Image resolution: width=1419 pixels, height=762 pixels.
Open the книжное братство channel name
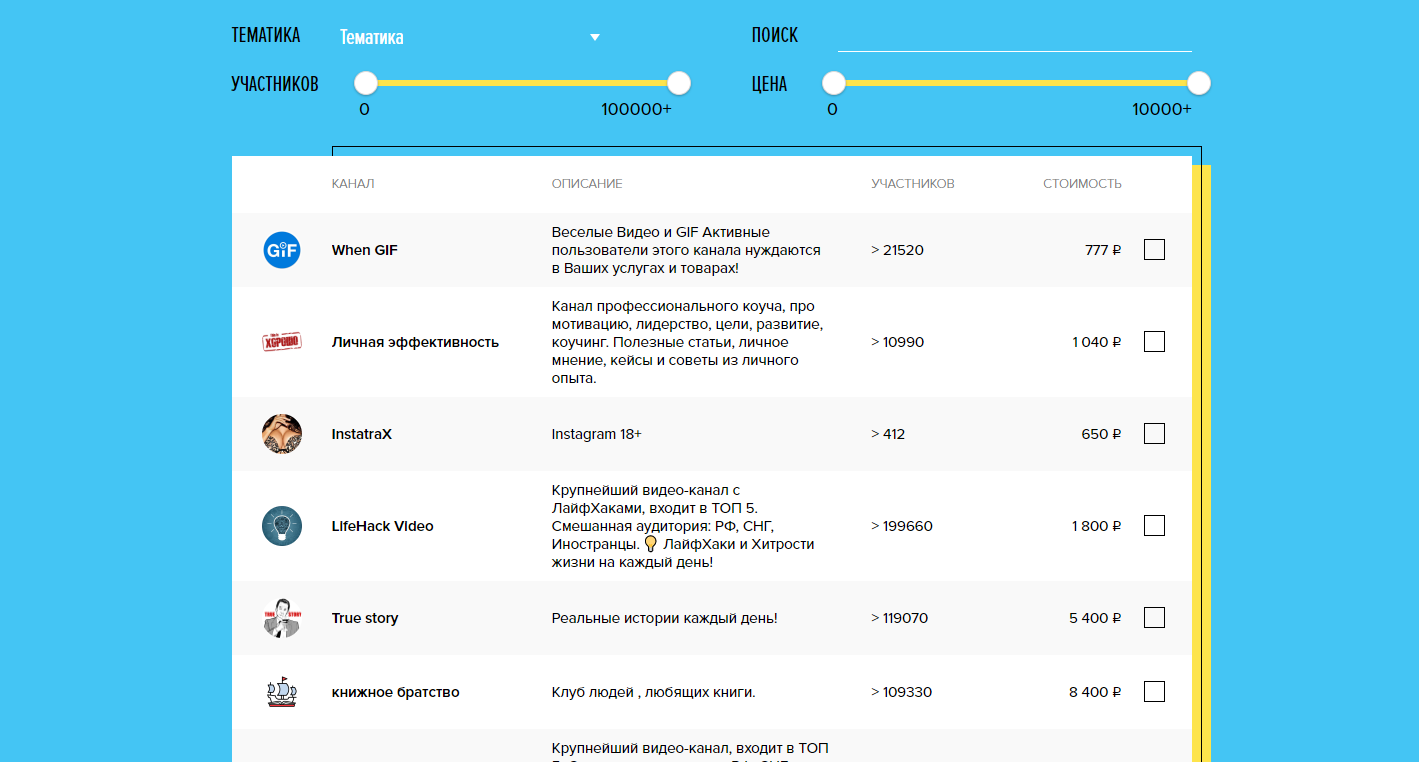(x=396, y=692)
